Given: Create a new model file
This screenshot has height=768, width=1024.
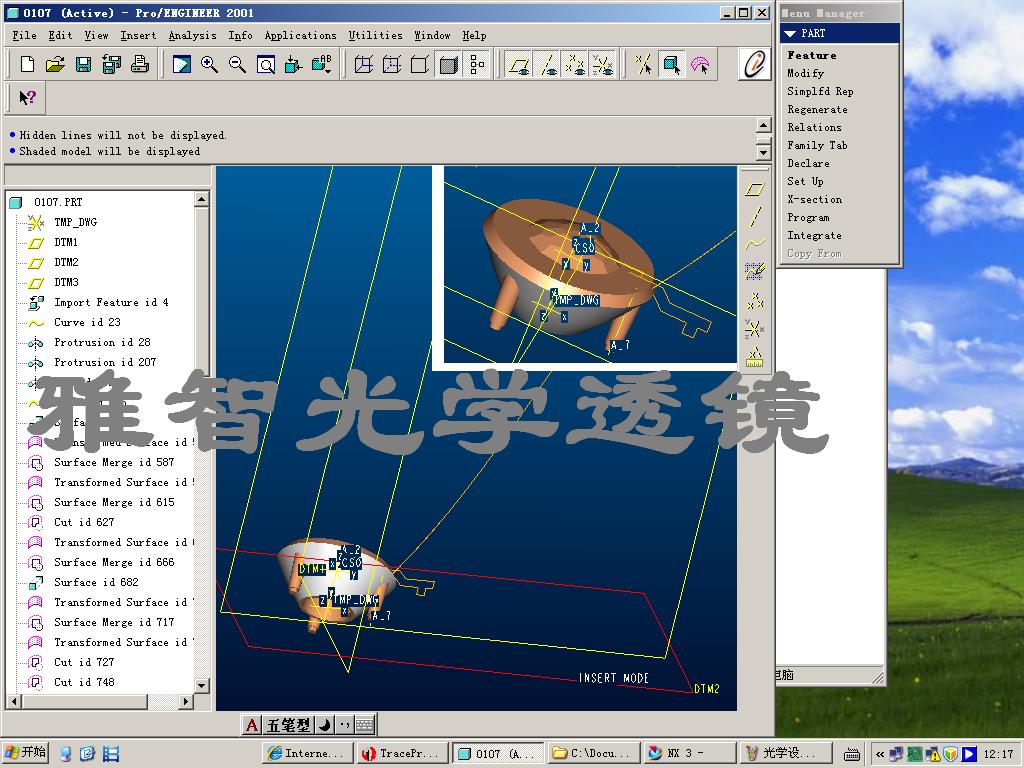Looking at the screenshot, I should (x=25, y=63).
